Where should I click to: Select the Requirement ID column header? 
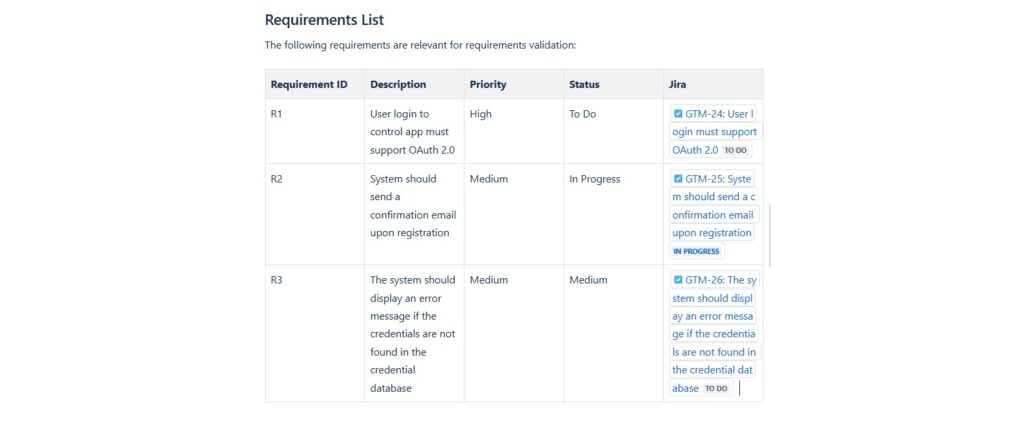point(309,84)
